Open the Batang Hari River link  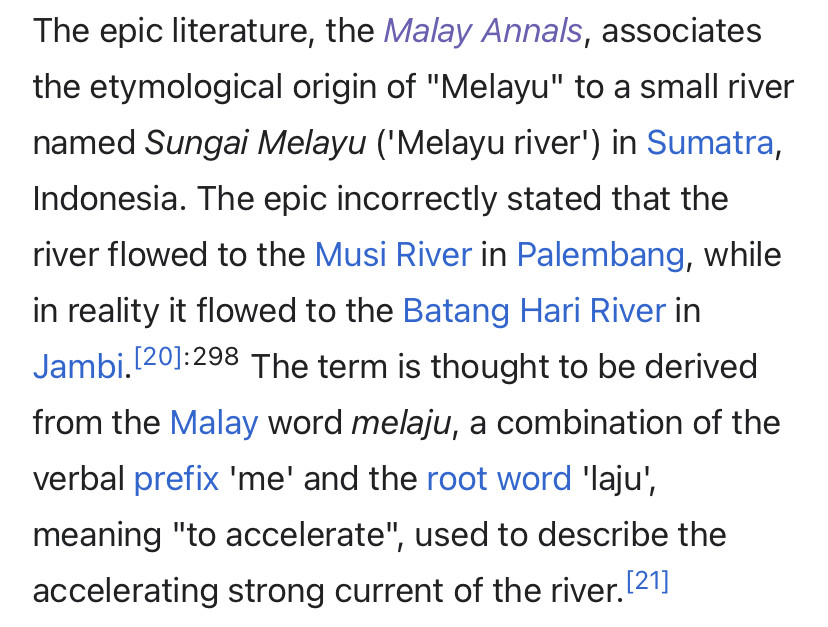(534, 311)
